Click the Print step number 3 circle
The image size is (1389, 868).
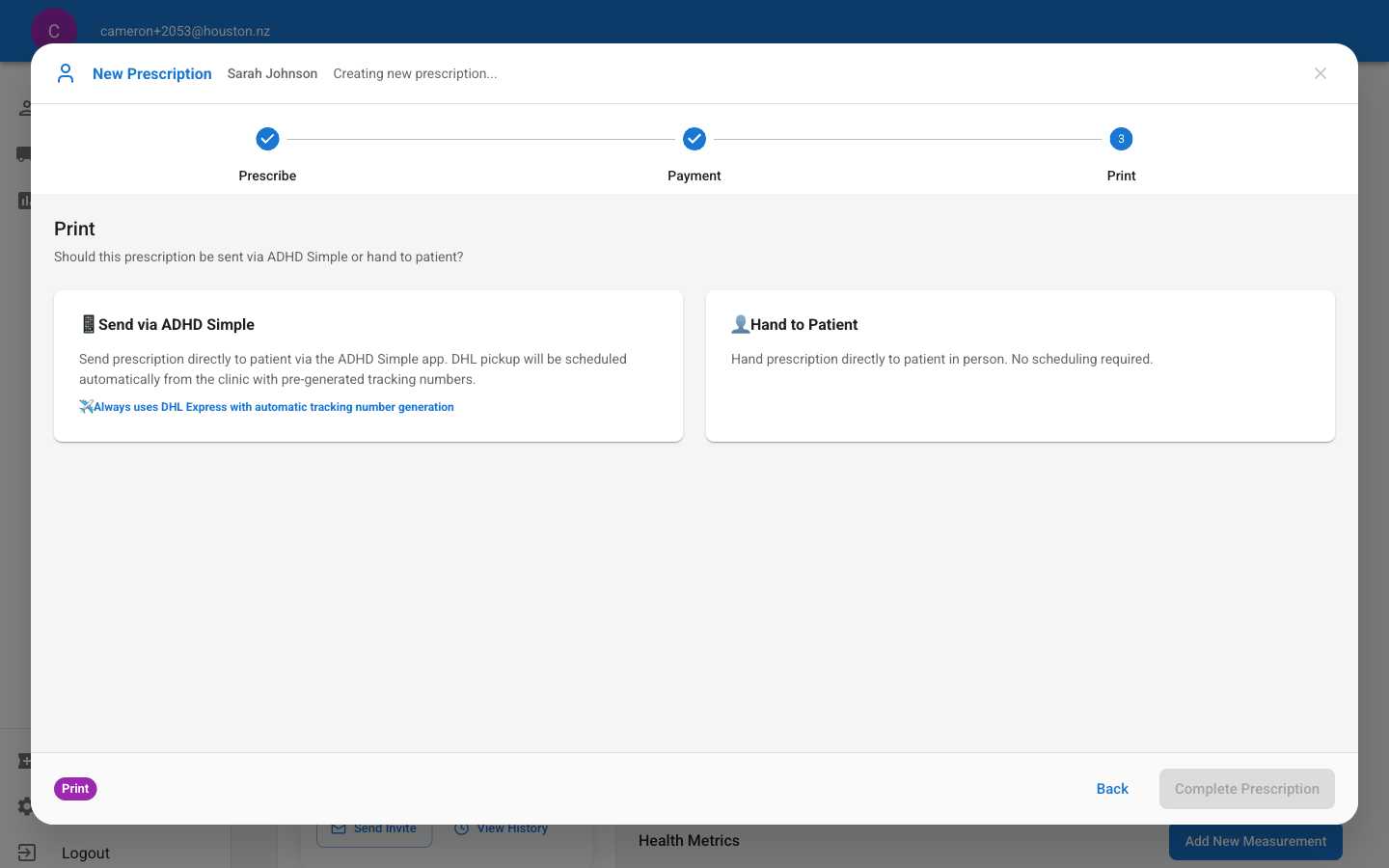click(x=1121, y=139)
